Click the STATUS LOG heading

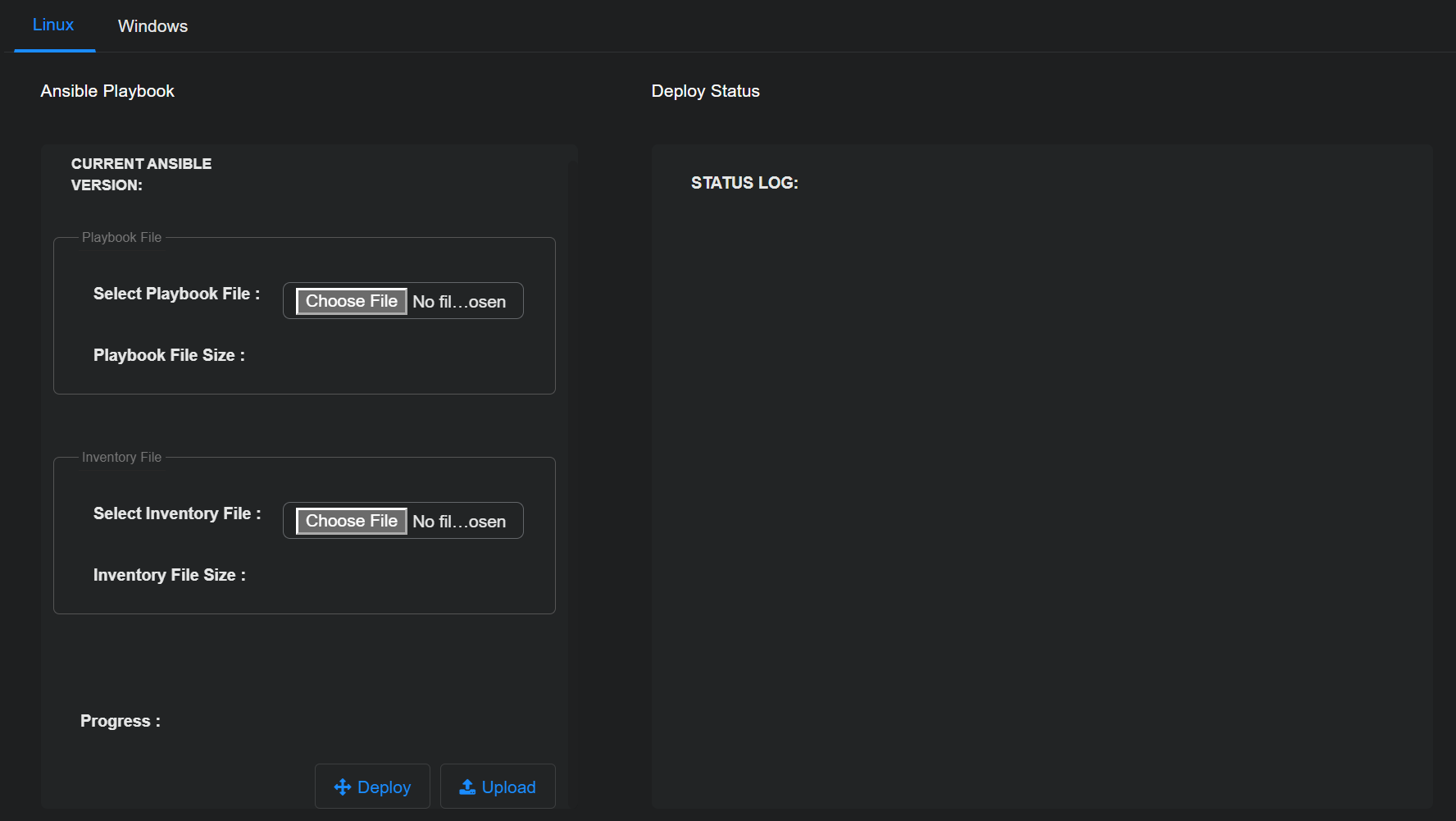(744, 183)
